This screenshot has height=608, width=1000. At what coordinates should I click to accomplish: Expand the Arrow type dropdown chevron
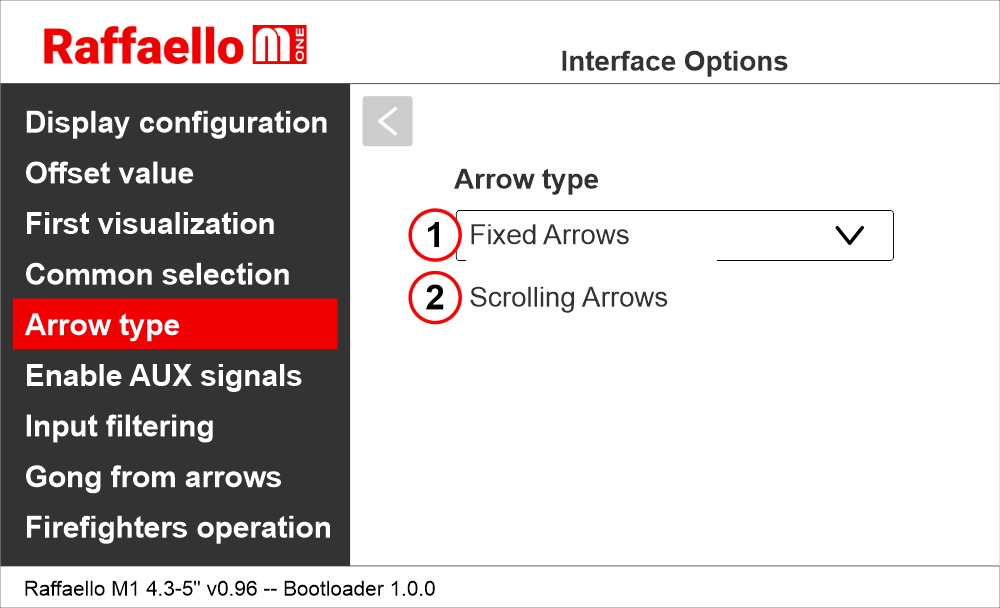(x=848, y=236)
